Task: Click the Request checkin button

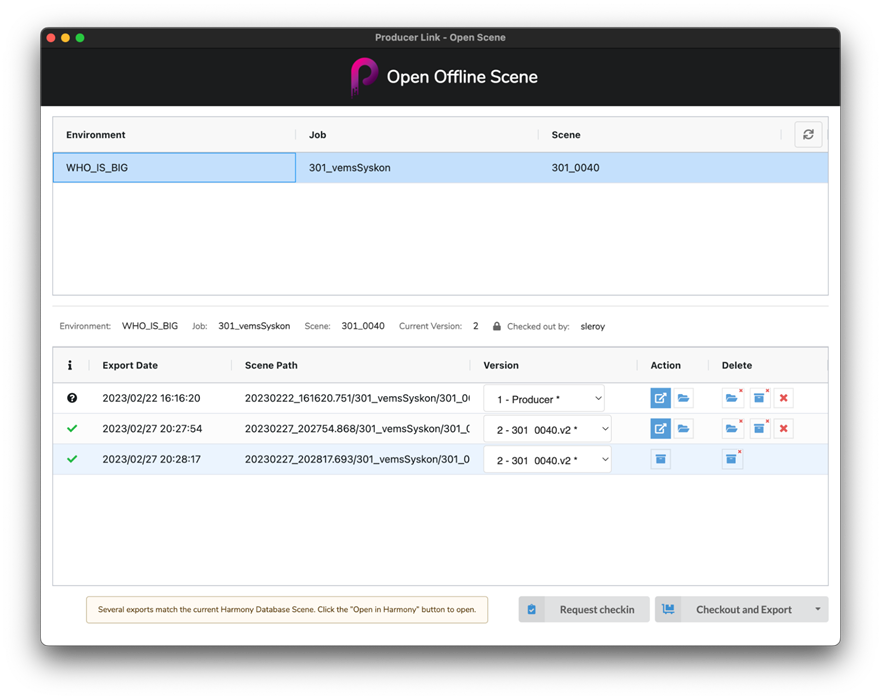Action: tap(584, 610)
